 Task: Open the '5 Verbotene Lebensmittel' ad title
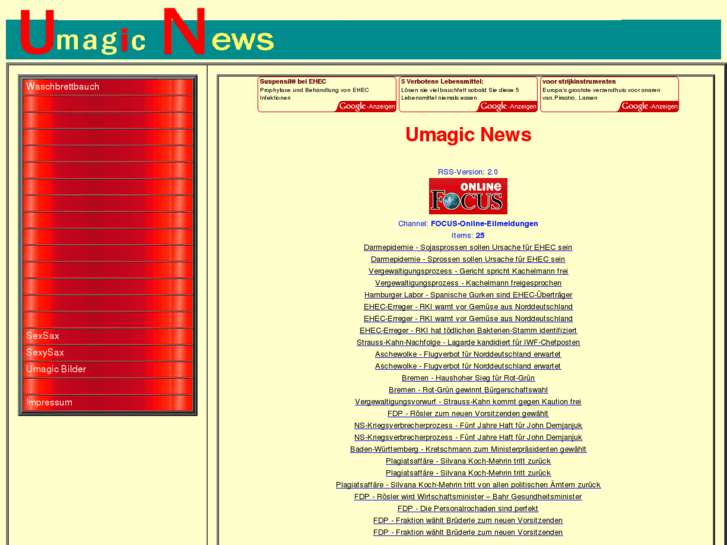click(x=442, y=82)
